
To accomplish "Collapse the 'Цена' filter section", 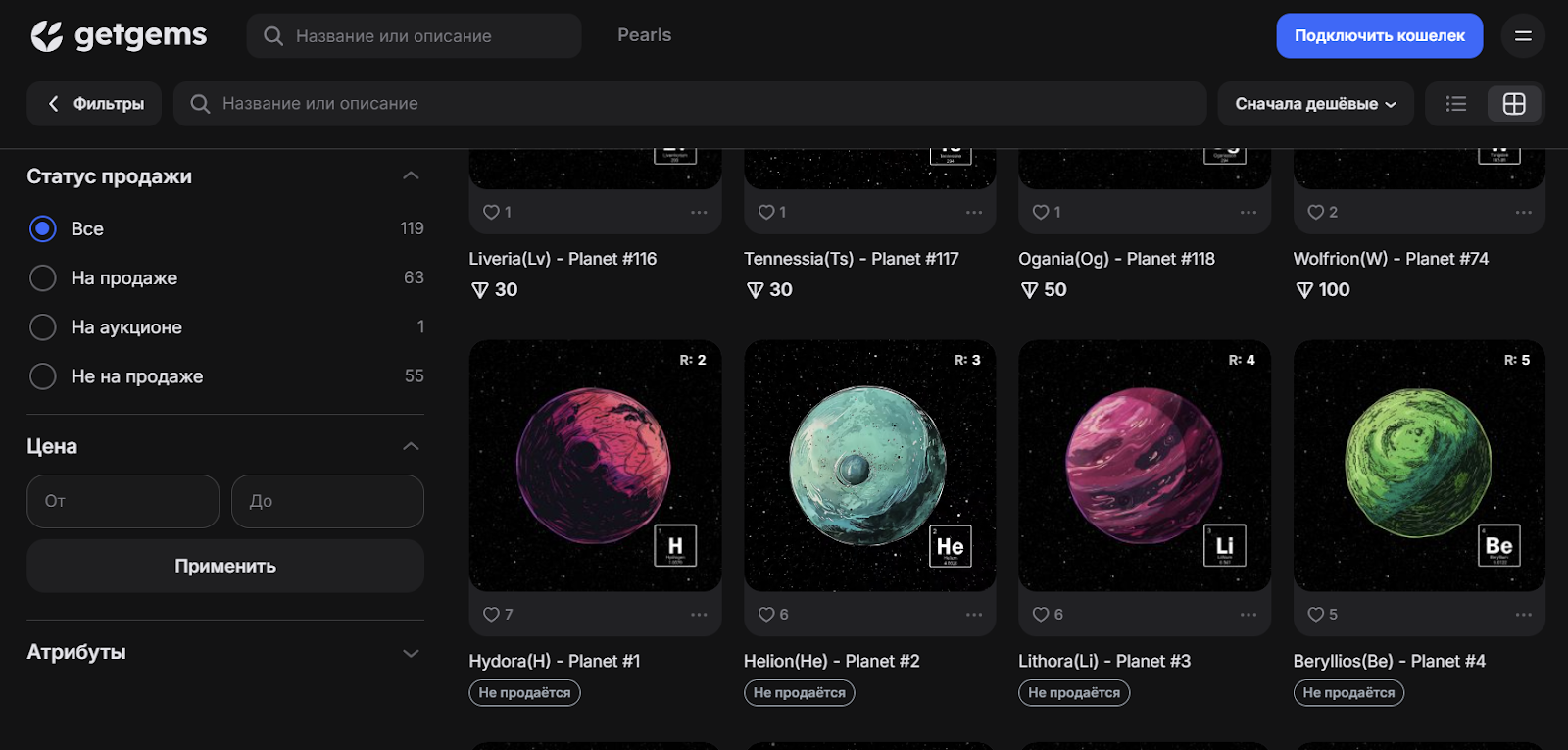I will tap(412, 446).
